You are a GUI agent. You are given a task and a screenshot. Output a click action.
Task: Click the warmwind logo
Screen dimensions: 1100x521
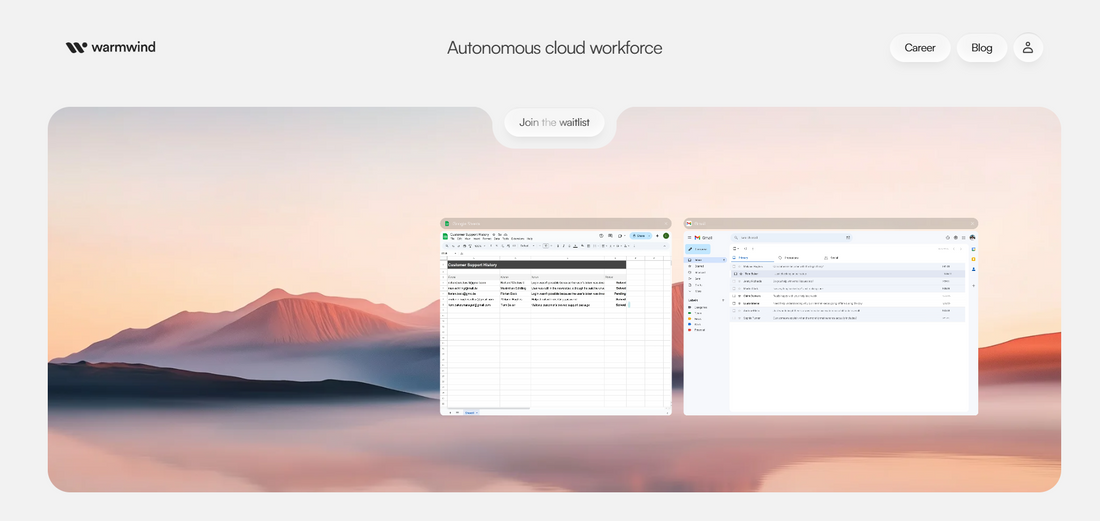click(x=110, y=47)
